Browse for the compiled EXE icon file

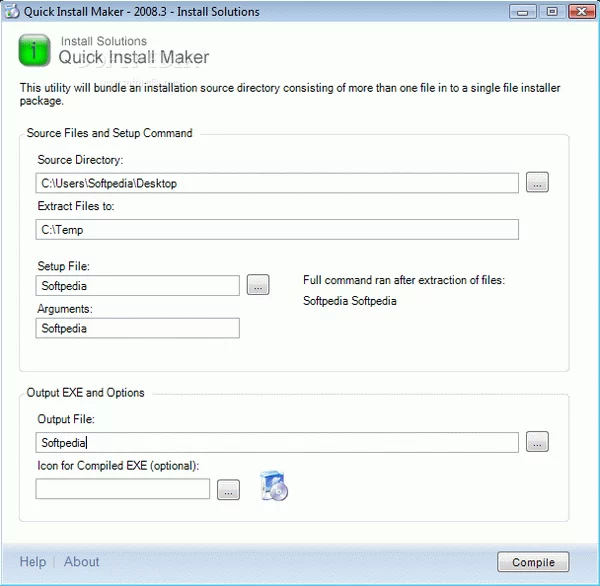(228, 490)
